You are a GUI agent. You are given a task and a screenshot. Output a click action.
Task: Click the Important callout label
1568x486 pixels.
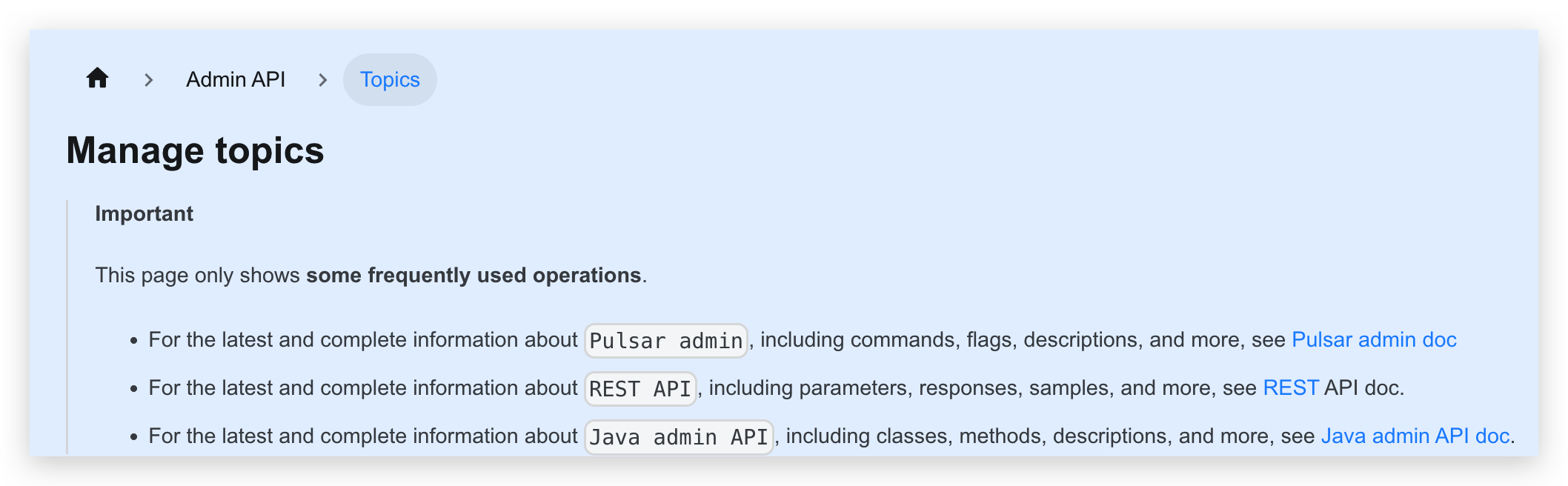(144, 213)
